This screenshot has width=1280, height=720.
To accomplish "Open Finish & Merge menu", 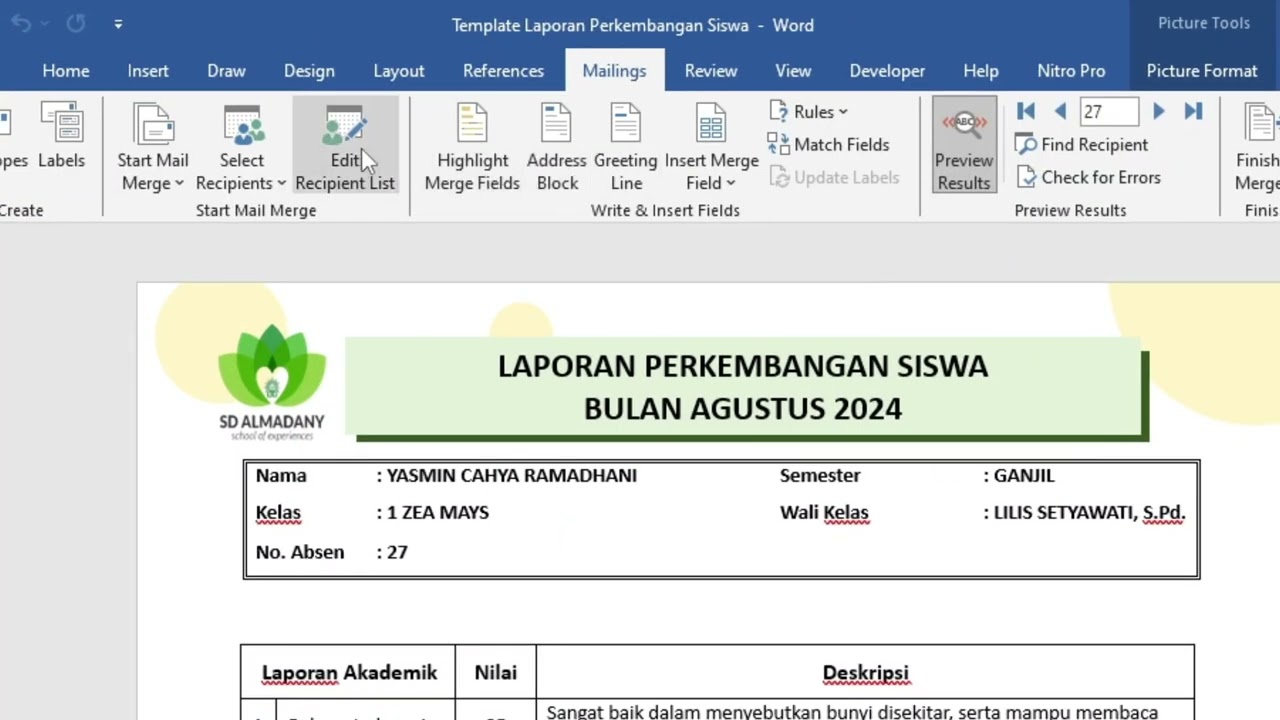I will point(1257,147).
